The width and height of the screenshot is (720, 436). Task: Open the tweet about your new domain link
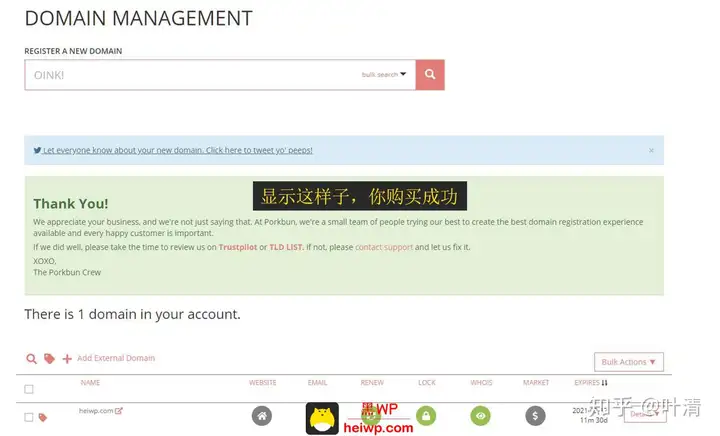pos(173,150)
